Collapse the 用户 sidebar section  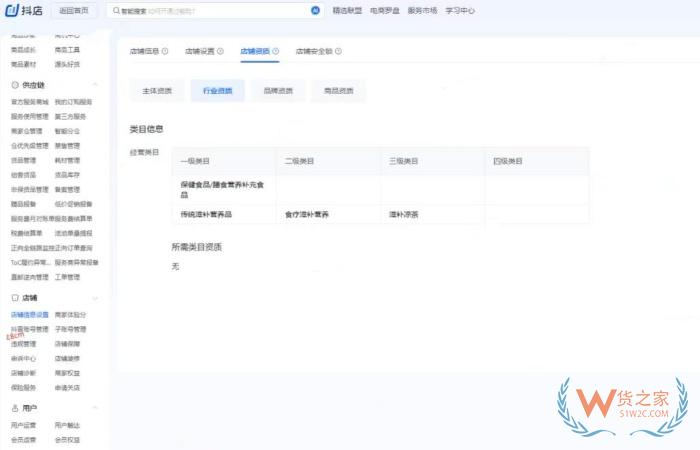(x=95, y=408)
